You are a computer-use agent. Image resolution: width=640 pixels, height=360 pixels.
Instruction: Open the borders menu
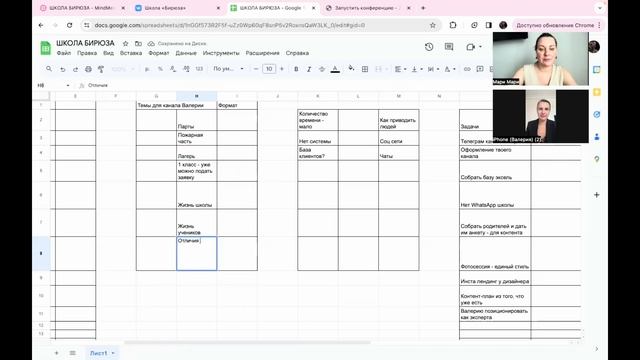(x=365, y=69)
